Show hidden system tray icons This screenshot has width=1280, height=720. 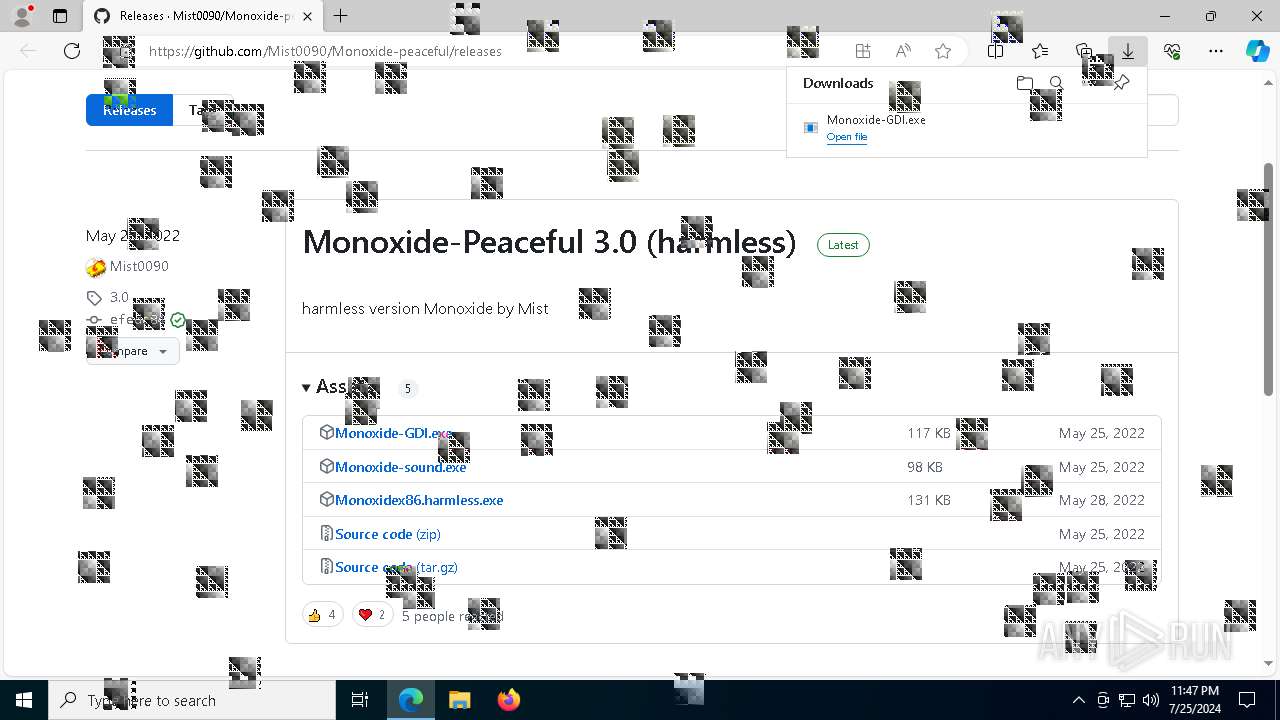tap(1079, 700)
